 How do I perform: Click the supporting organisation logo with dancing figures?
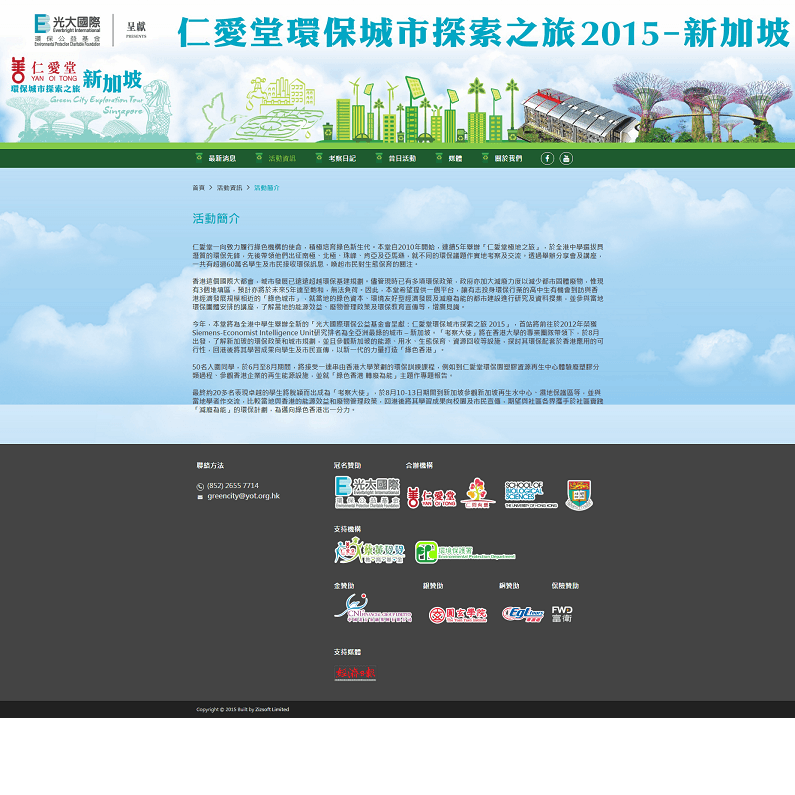pyautogui.click(x=370, y=551)
